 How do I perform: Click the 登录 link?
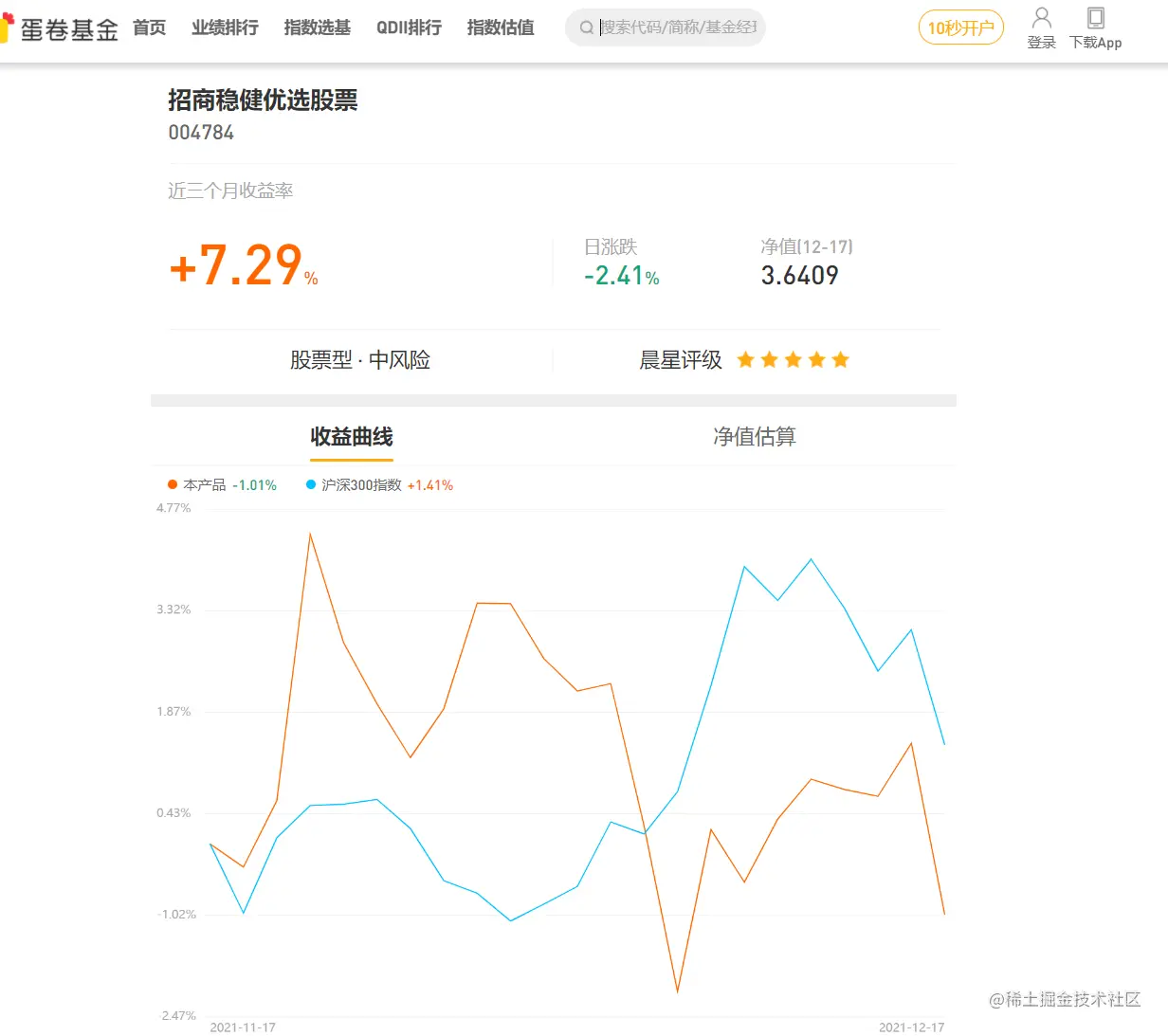pyautogui.click(x=1041, y=43)
